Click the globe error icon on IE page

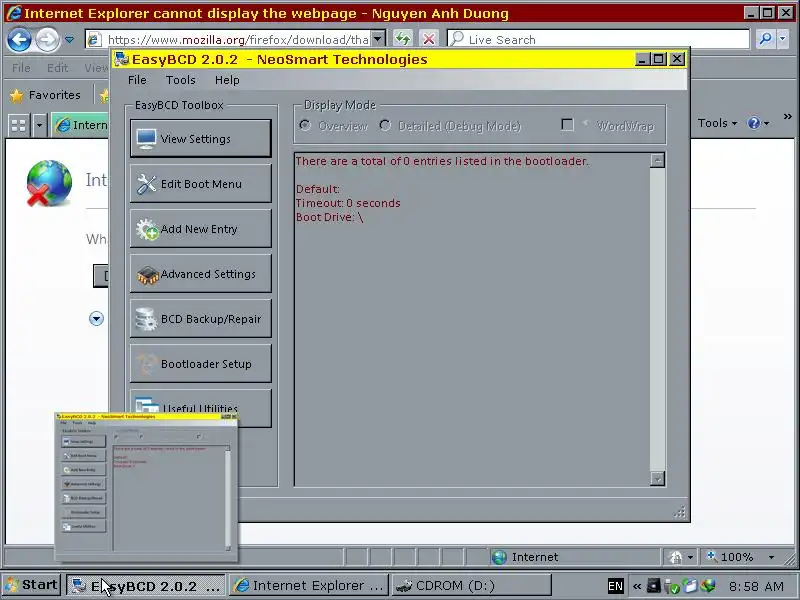[x=48, y=183]
